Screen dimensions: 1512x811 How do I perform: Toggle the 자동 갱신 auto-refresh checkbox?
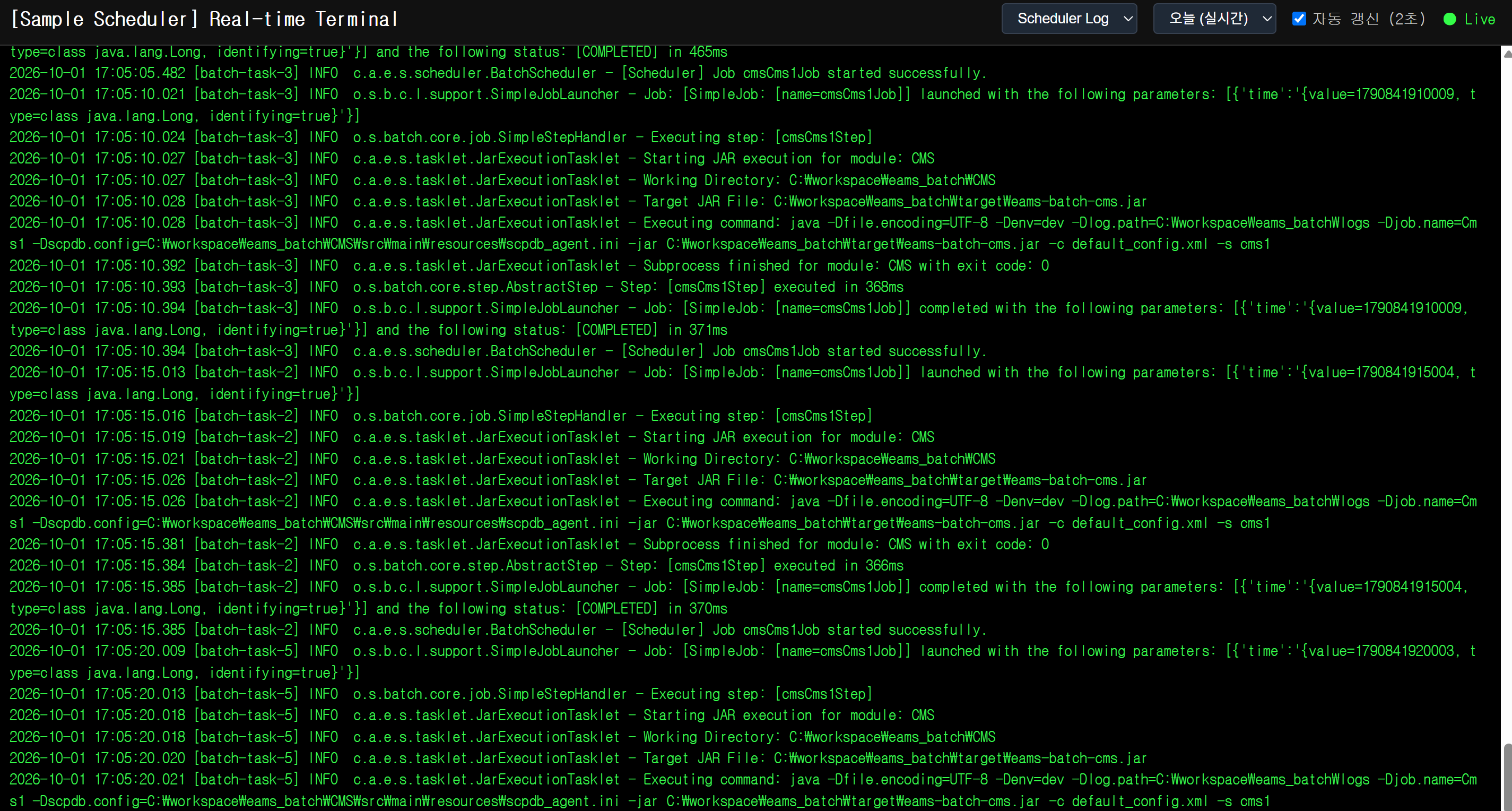pos(1299,19)
